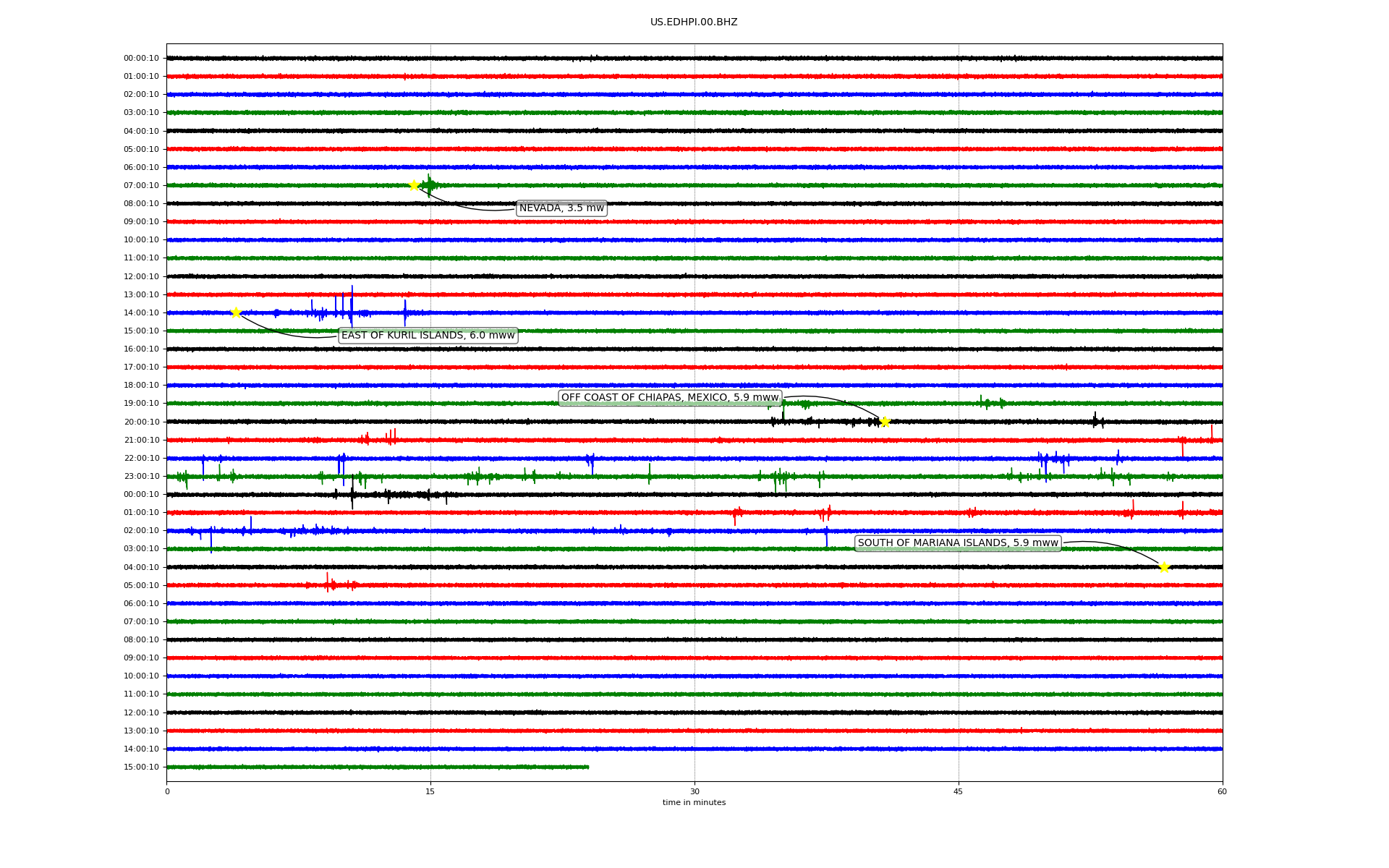Select the NEVADA, 3.5 mw annotation label
The width and height of the screenshot is (1389, 868).
pos(561,208)
